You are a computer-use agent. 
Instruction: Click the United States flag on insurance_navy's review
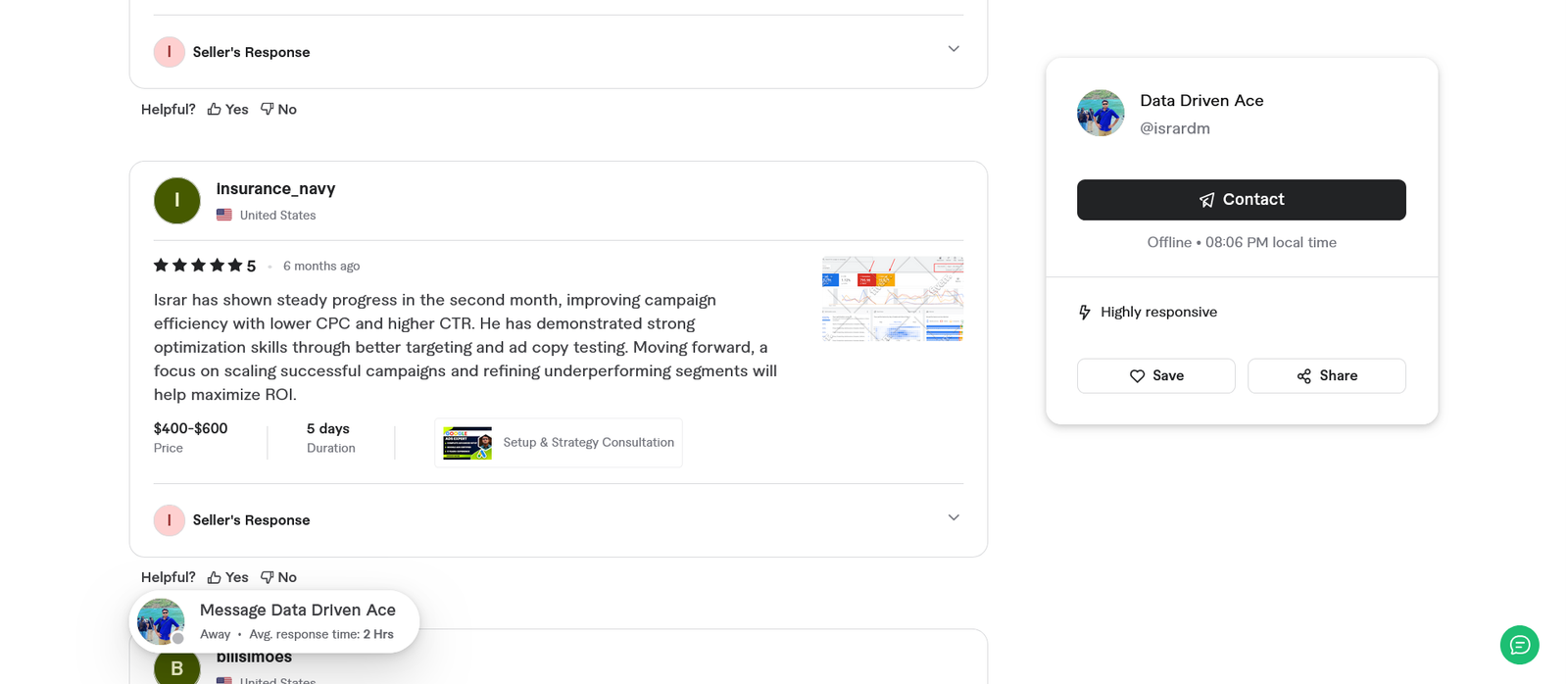[224, 214]
